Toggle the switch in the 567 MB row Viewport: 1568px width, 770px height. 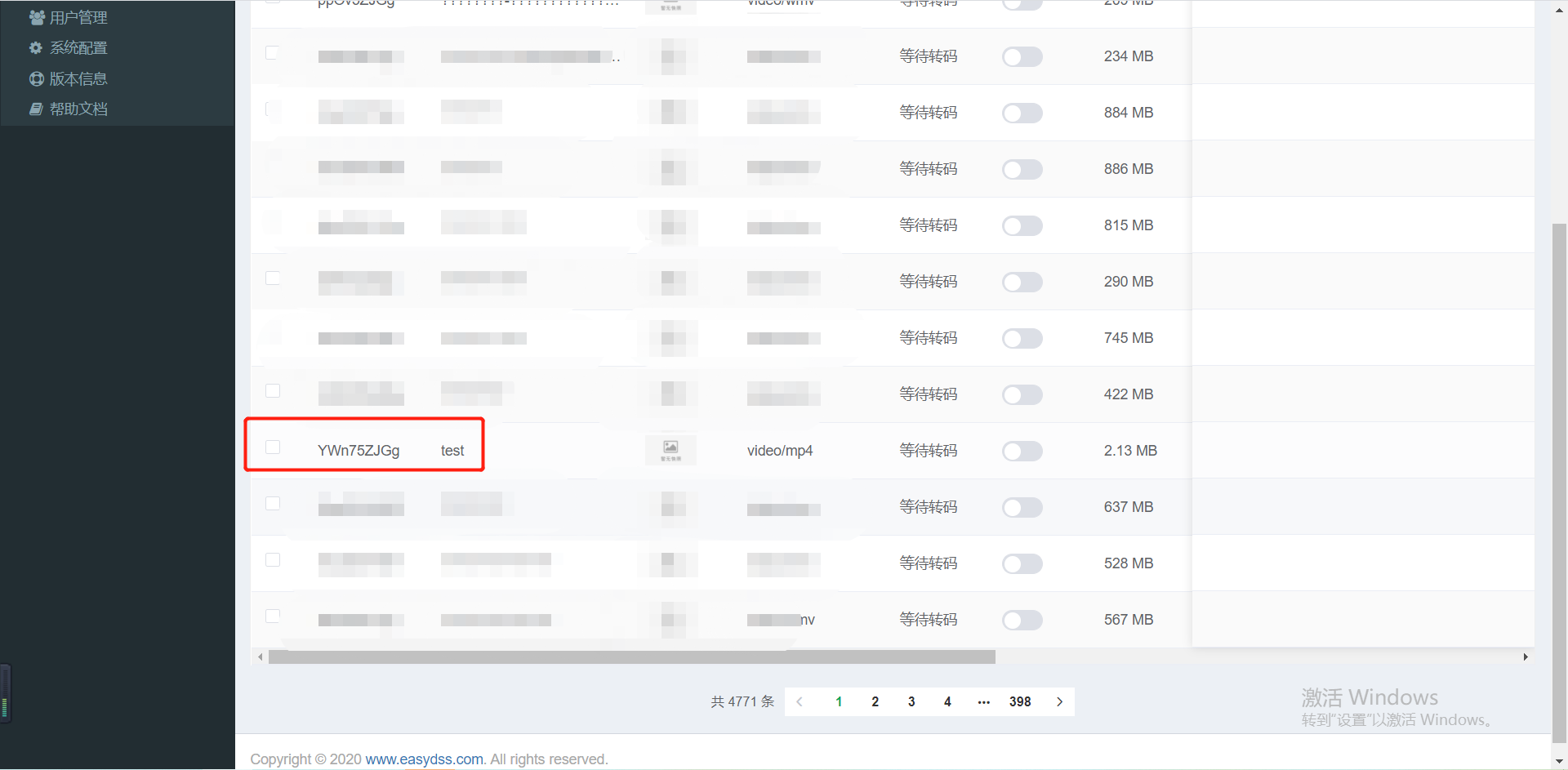(x=1022, y=620)
